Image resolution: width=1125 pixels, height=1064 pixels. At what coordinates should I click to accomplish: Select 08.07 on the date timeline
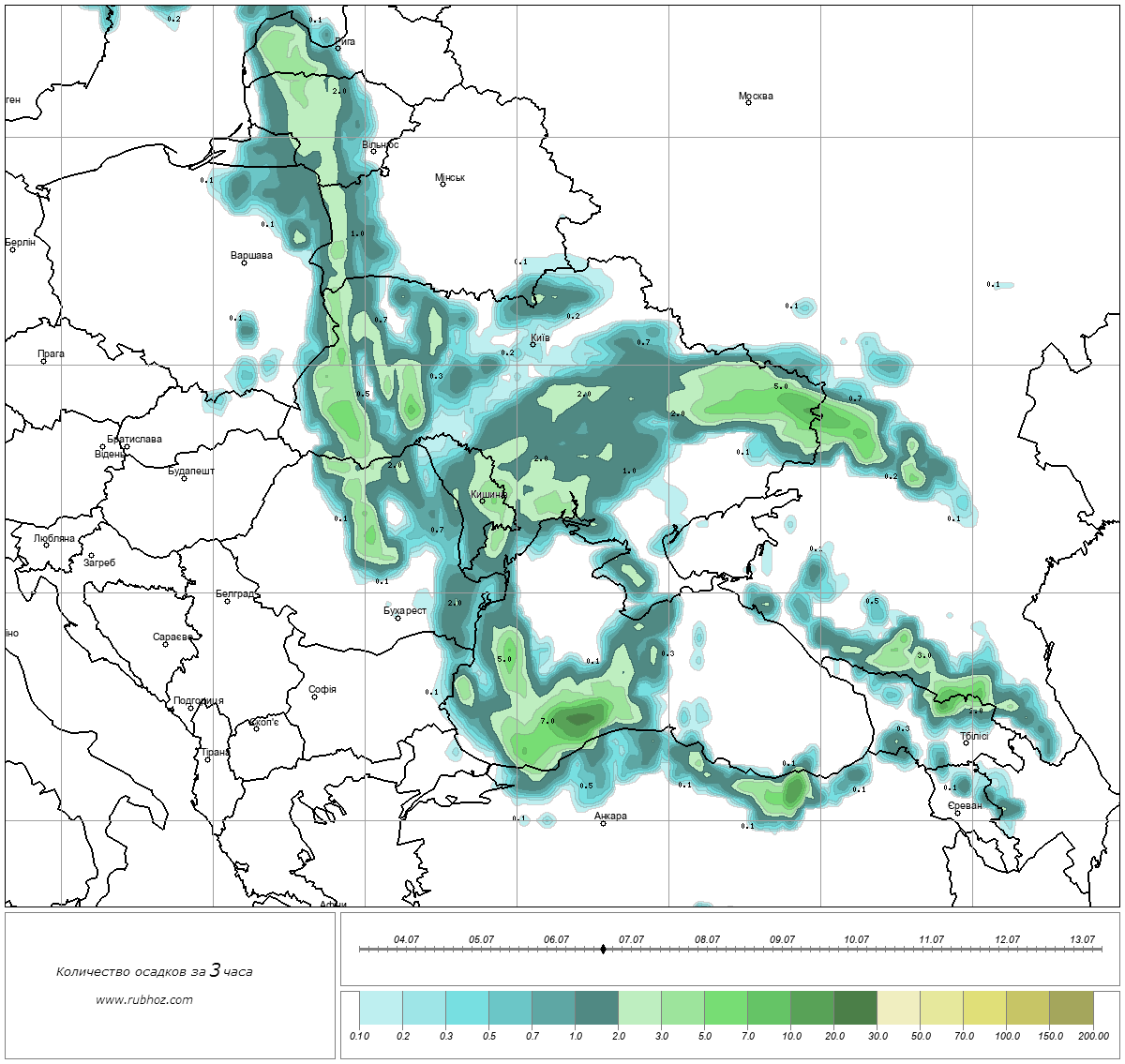pyautogui.click(x=707, y=939)
